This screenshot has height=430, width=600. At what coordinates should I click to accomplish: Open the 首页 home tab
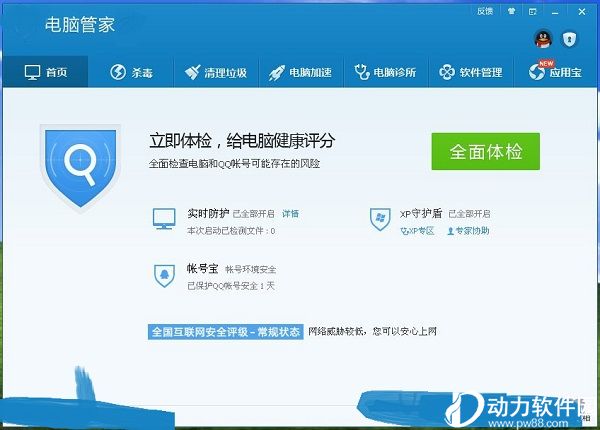[46, 72]
